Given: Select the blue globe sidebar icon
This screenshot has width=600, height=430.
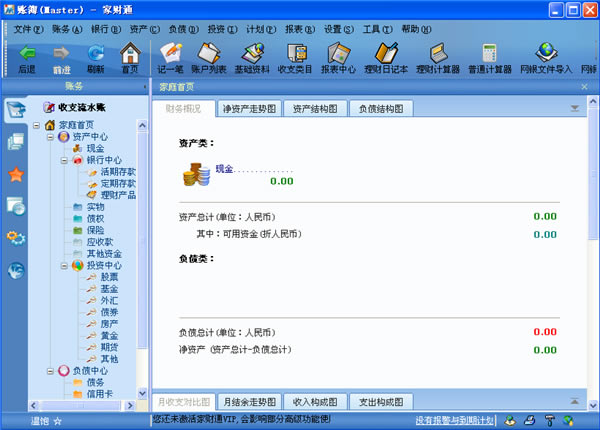Looking at the screenshot, I should coord(16,270).
